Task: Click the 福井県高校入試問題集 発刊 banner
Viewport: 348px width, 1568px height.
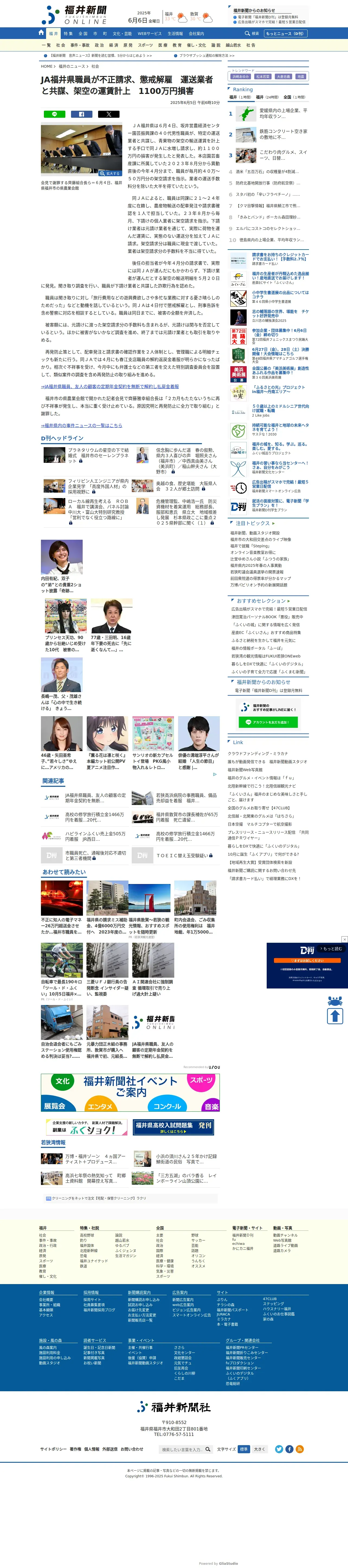Action: (x=174, y=1127)
